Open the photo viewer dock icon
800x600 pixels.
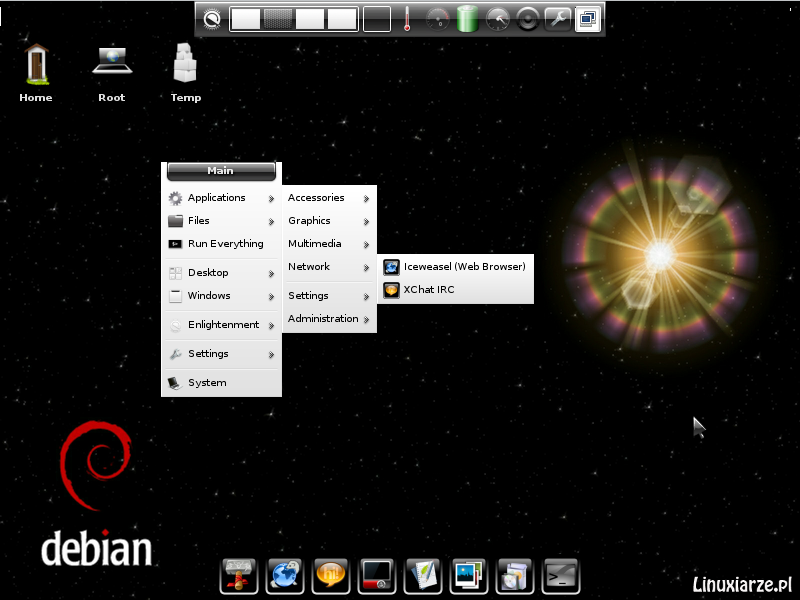[x=469, y=575]
